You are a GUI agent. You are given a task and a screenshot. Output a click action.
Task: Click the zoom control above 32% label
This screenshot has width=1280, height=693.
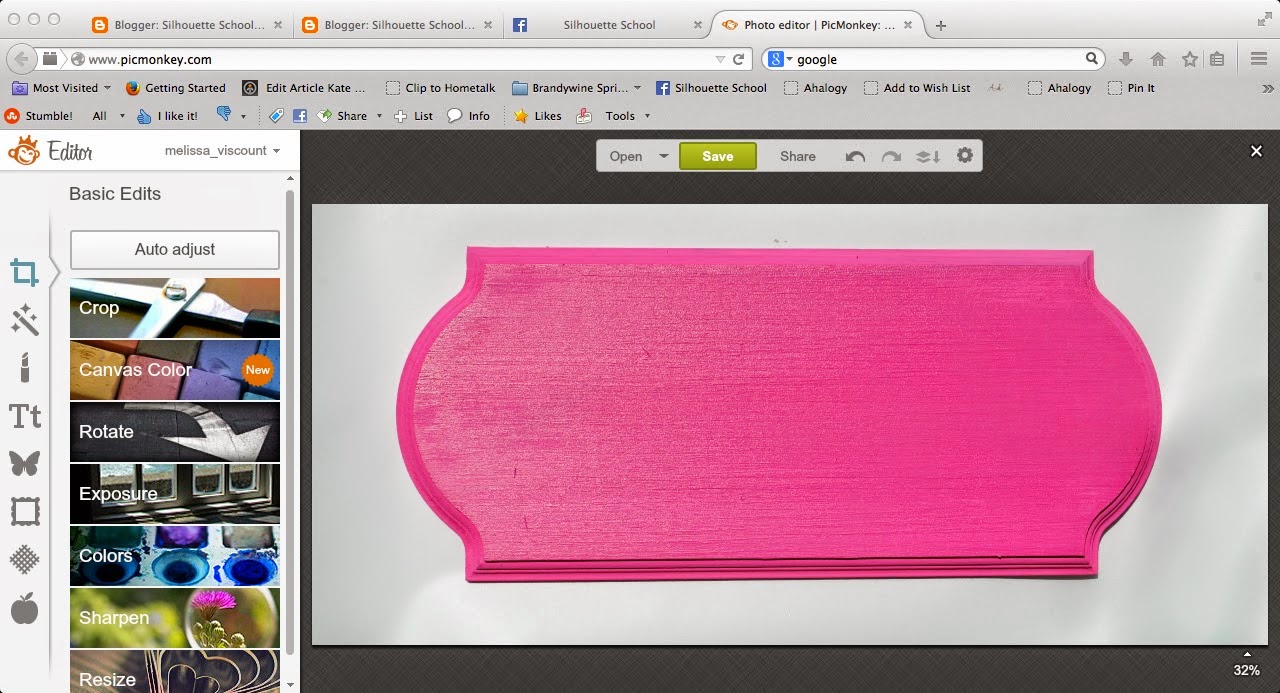point(1246,654)
